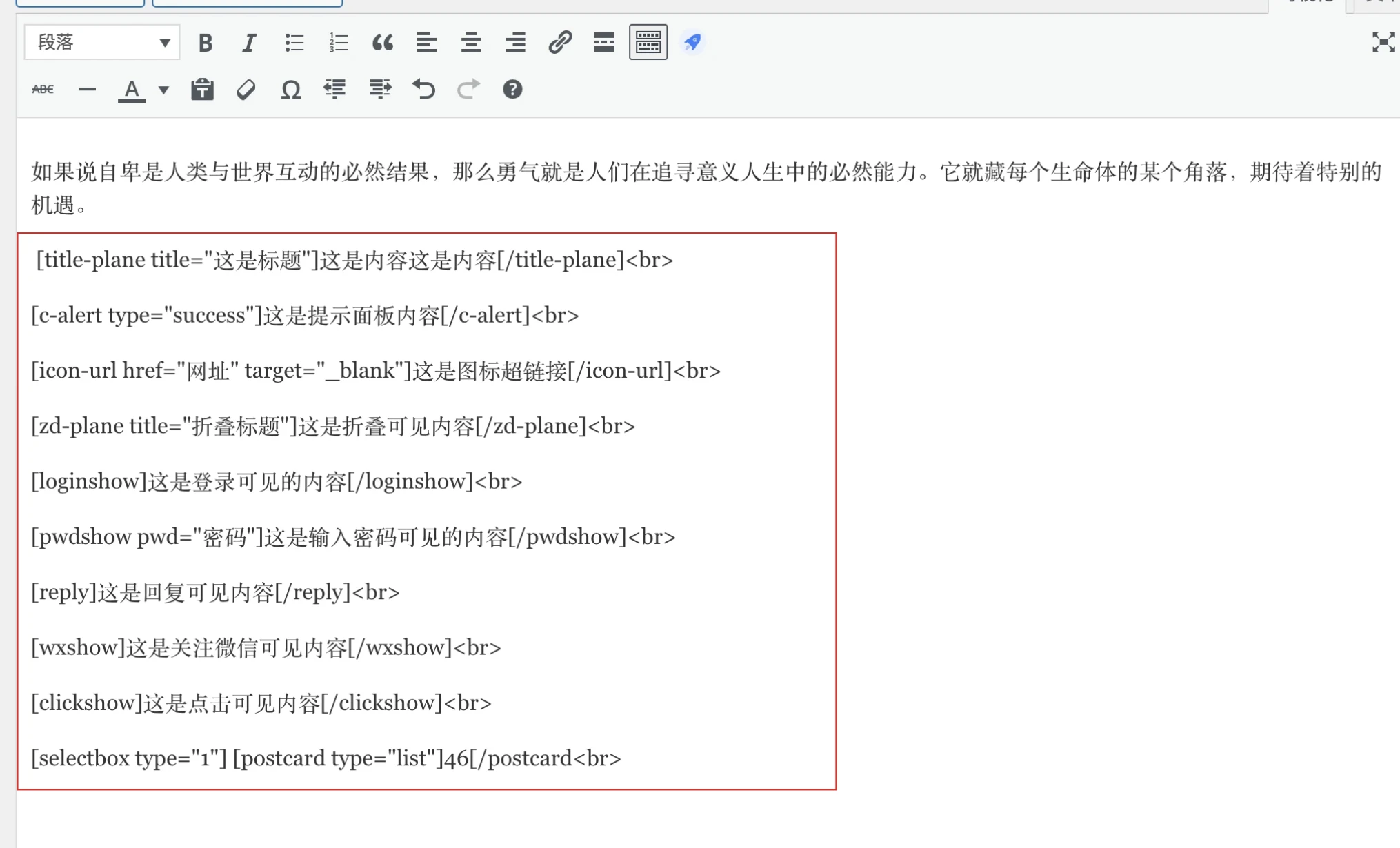
Task: Redo the last edit
Action: pyautogui.click(x=468, y=90)
